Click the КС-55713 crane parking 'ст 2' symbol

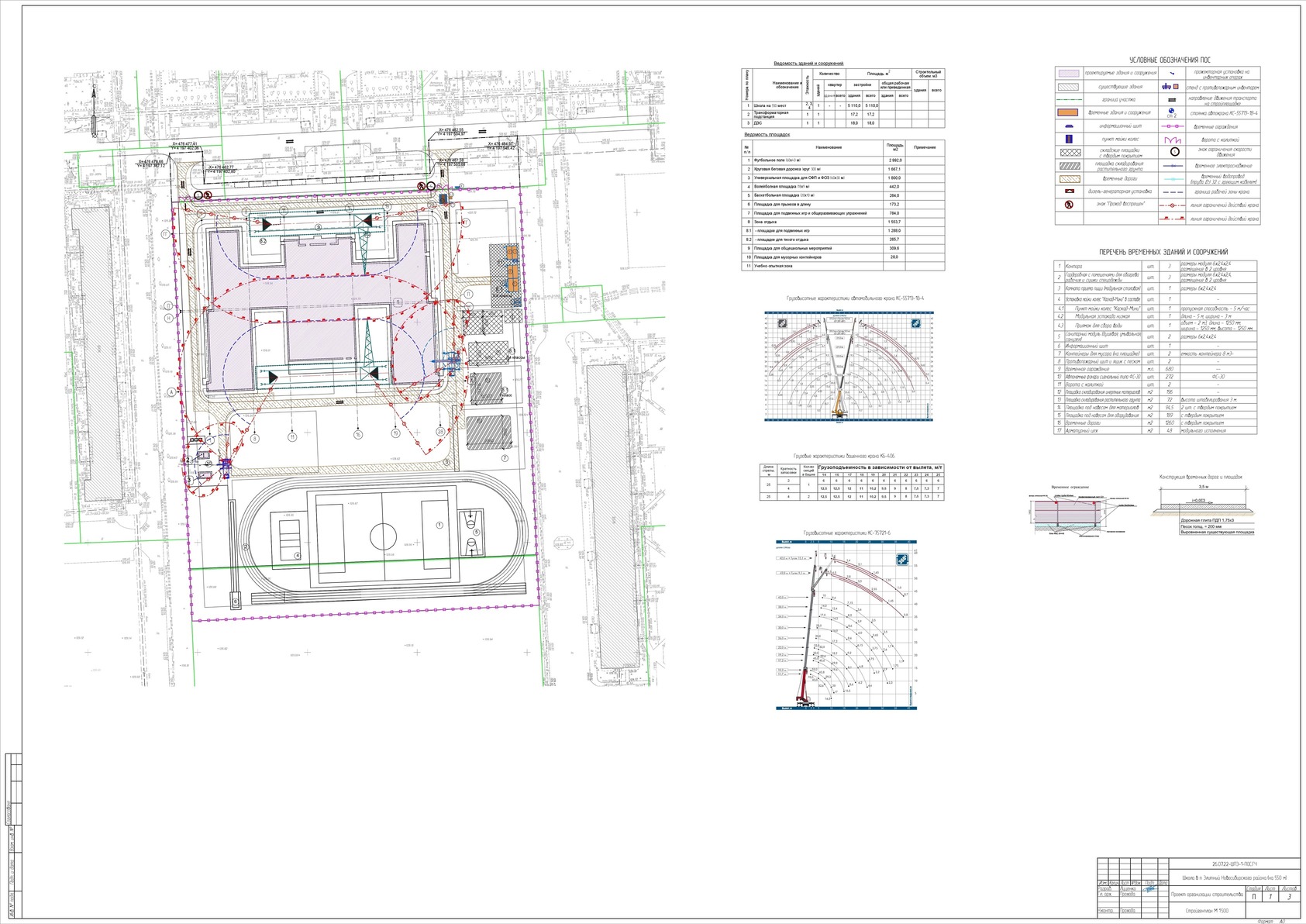[x=1171, y=113]
